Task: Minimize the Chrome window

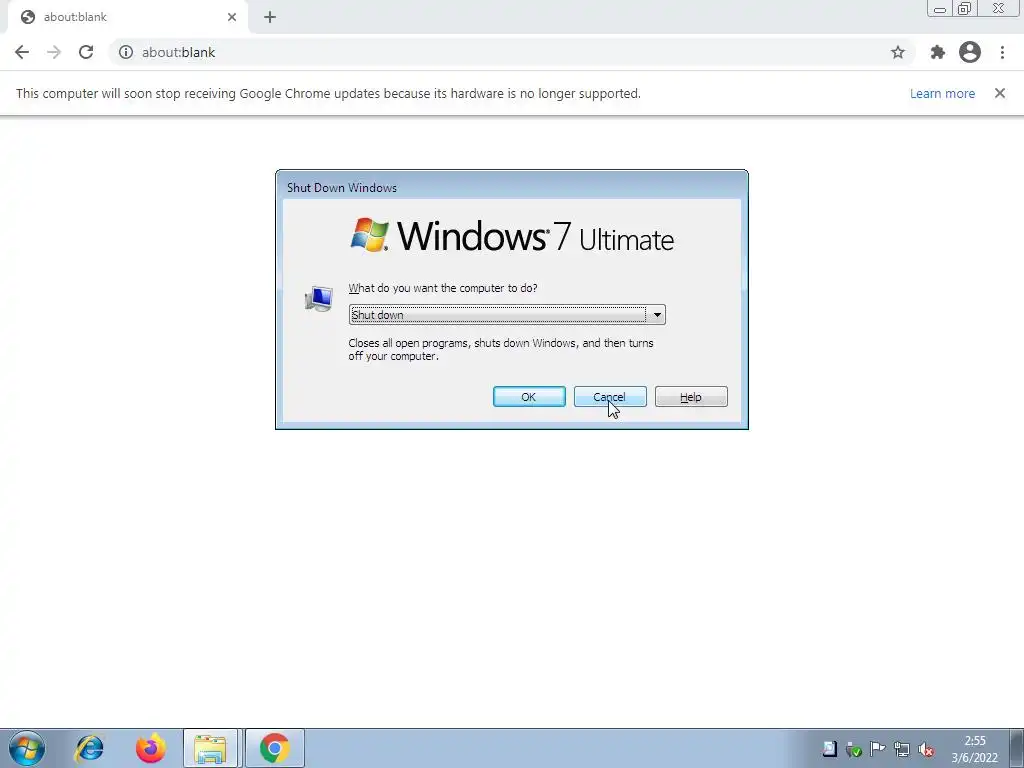Action: click(940, 8)
